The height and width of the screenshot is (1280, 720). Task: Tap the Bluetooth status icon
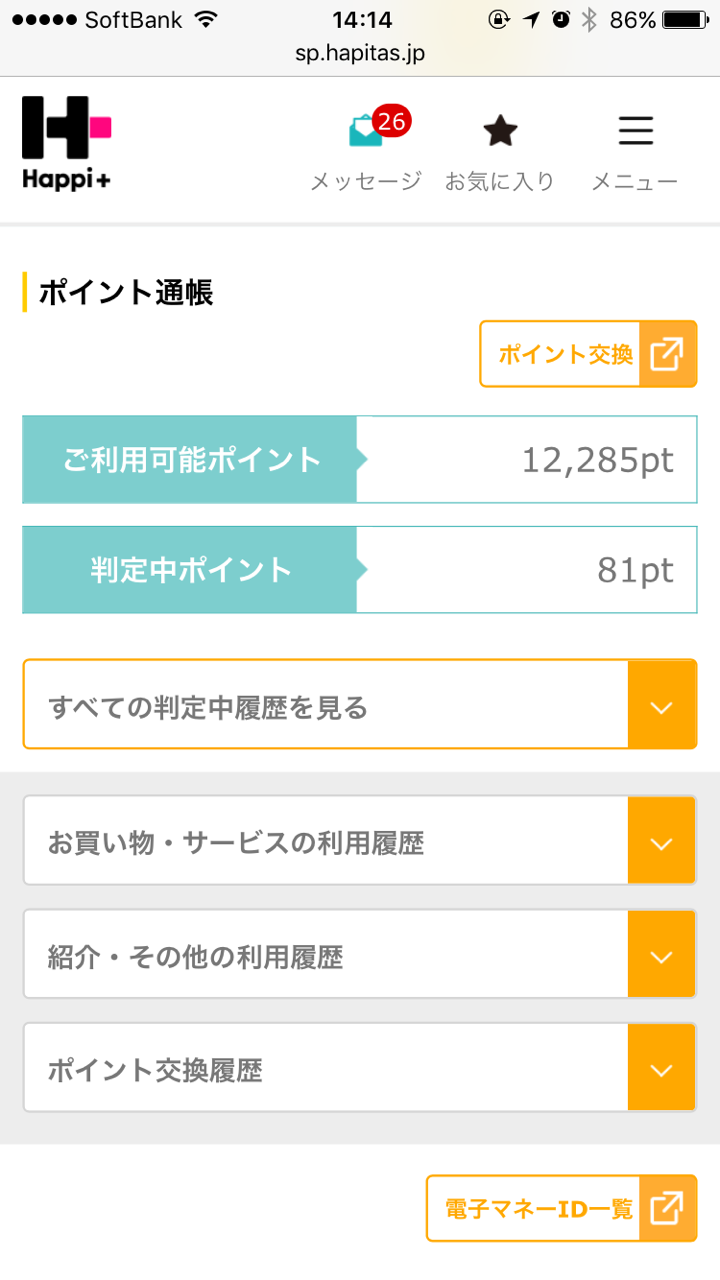[x=588, y=20]
